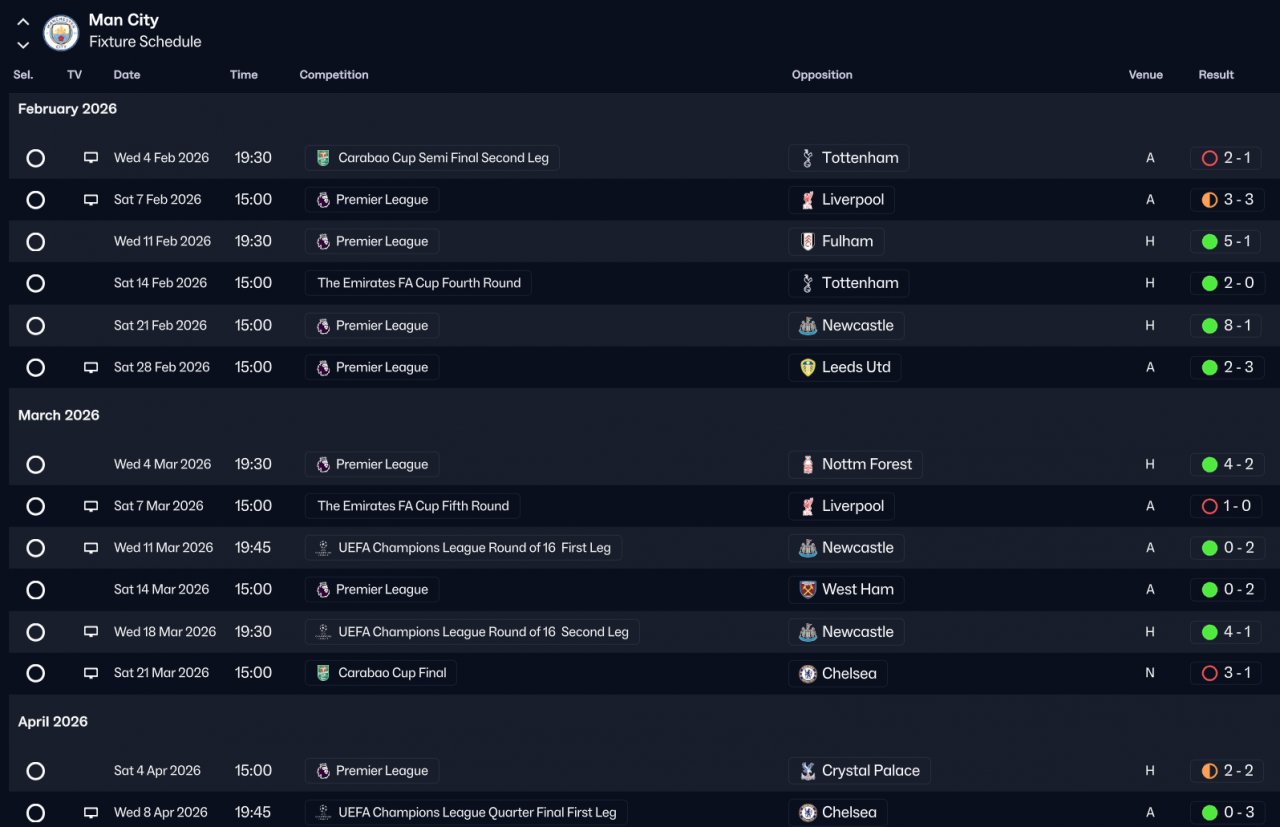Click Champions League icon for Round of 16 First Leg
The height and width of the screenshot is (827, 1280).
[323, 548]
